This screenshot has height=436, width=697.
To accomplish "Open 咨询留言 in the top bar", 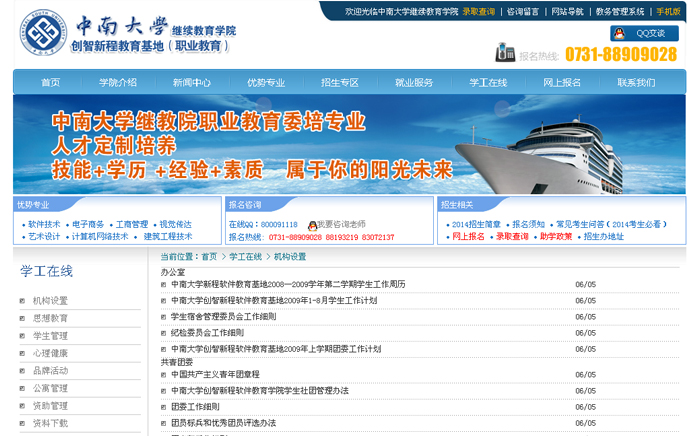I will (x=523, y=12).
